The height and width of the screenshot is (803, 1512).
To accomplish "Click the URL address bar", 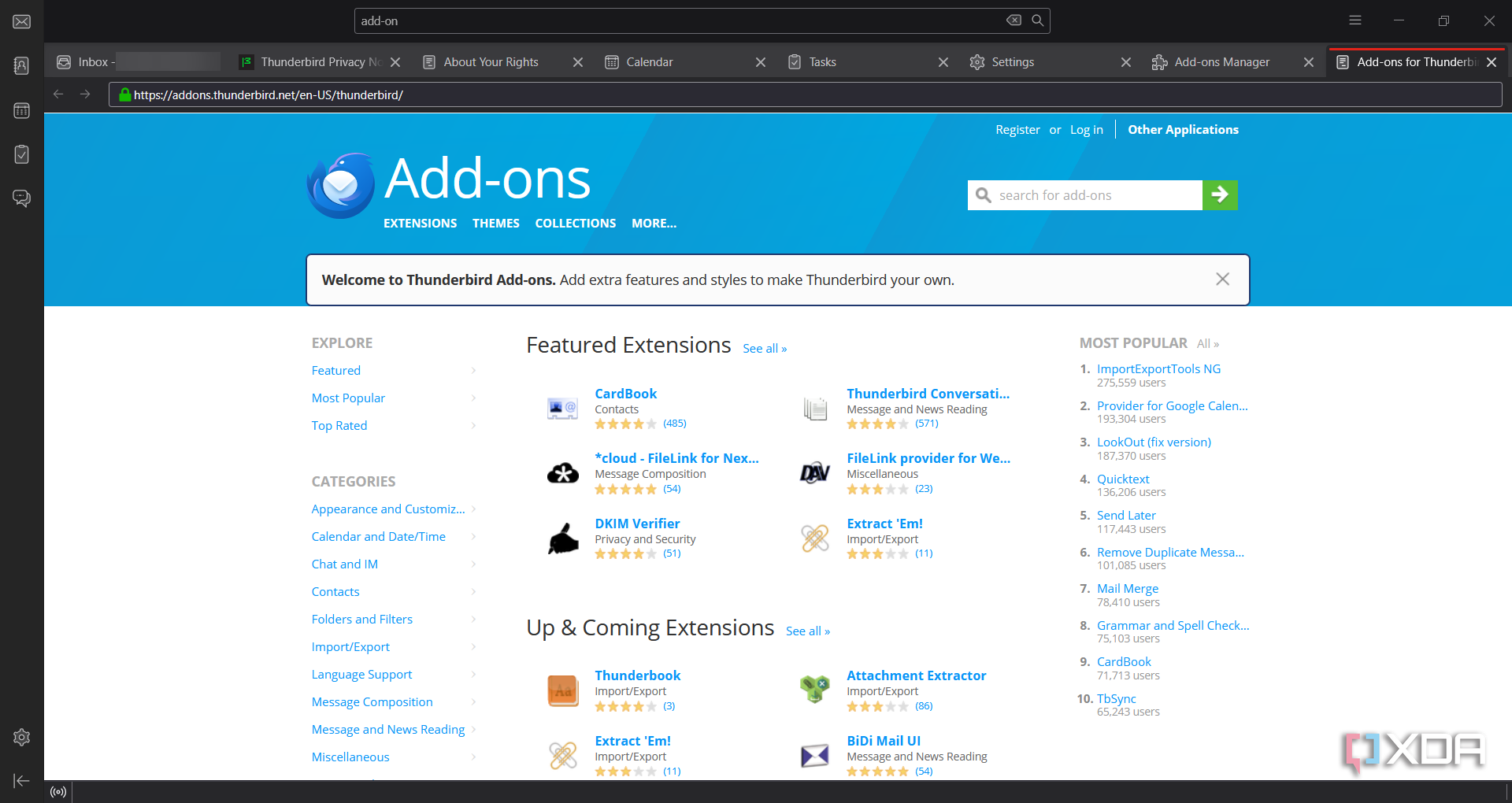I will coord(805,95).
